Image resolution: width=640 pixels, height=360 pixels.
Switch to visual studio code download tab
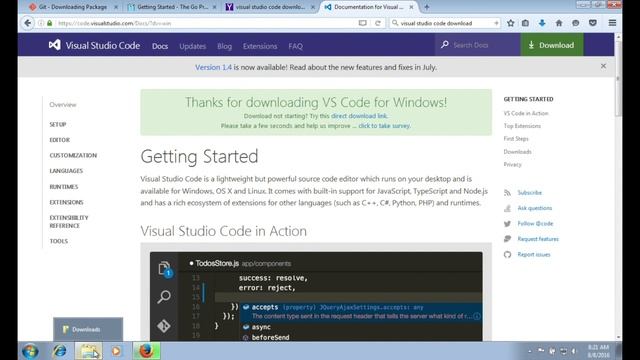pyautogui.click(x=270, y=7)
